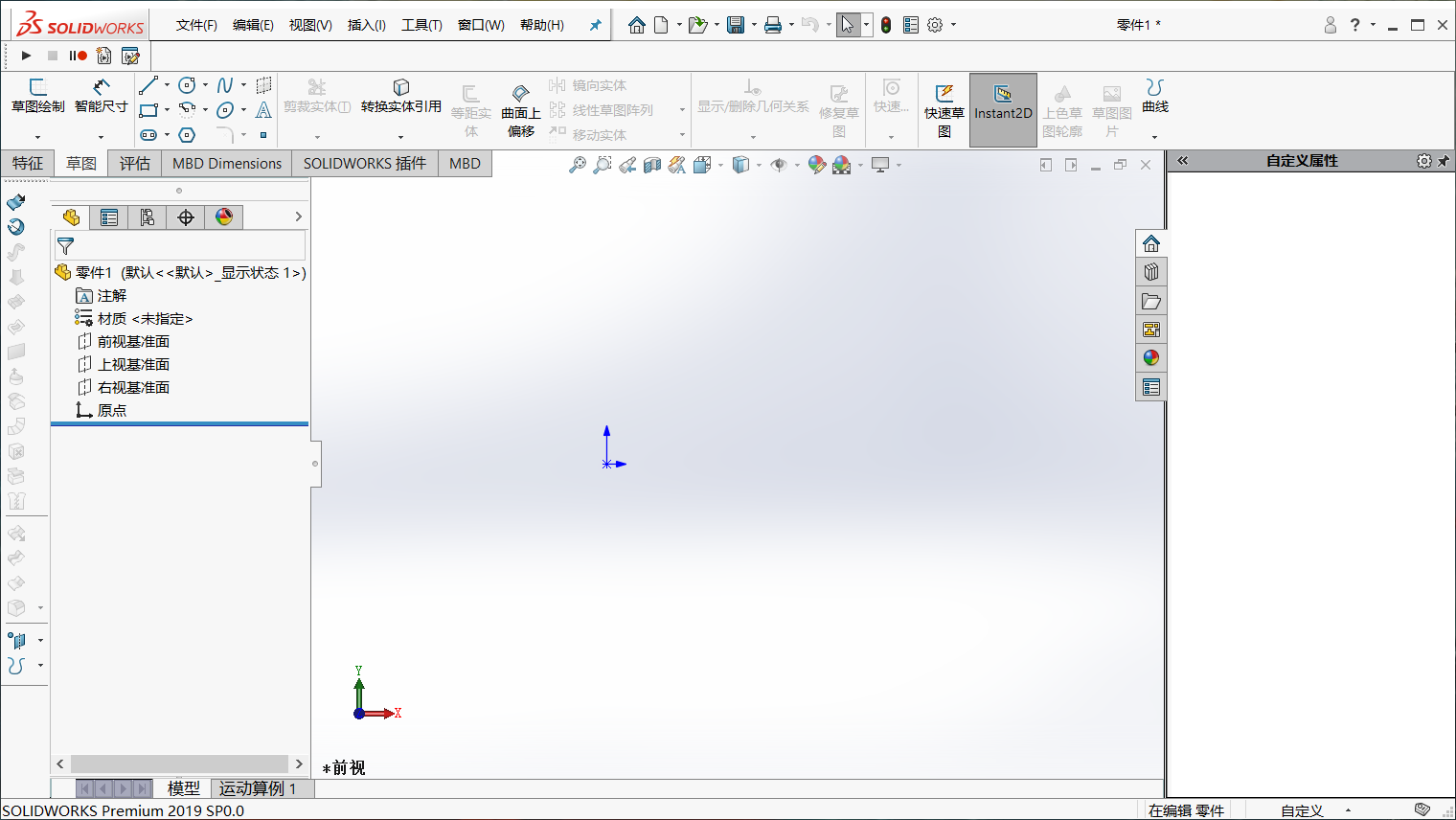
Task: Choose the Straight Slot tool
Action: point(148,135)
